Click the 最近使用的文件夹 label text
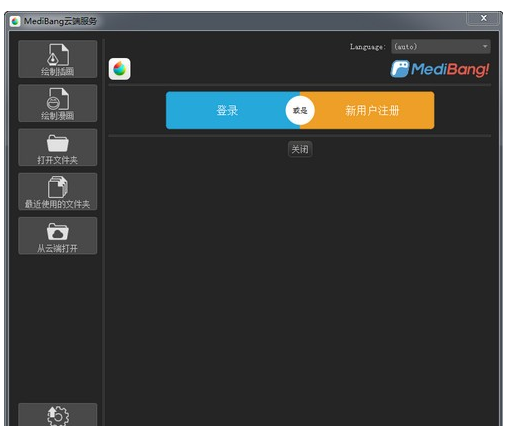The image size is (511, 426). [x=58, y=204]
